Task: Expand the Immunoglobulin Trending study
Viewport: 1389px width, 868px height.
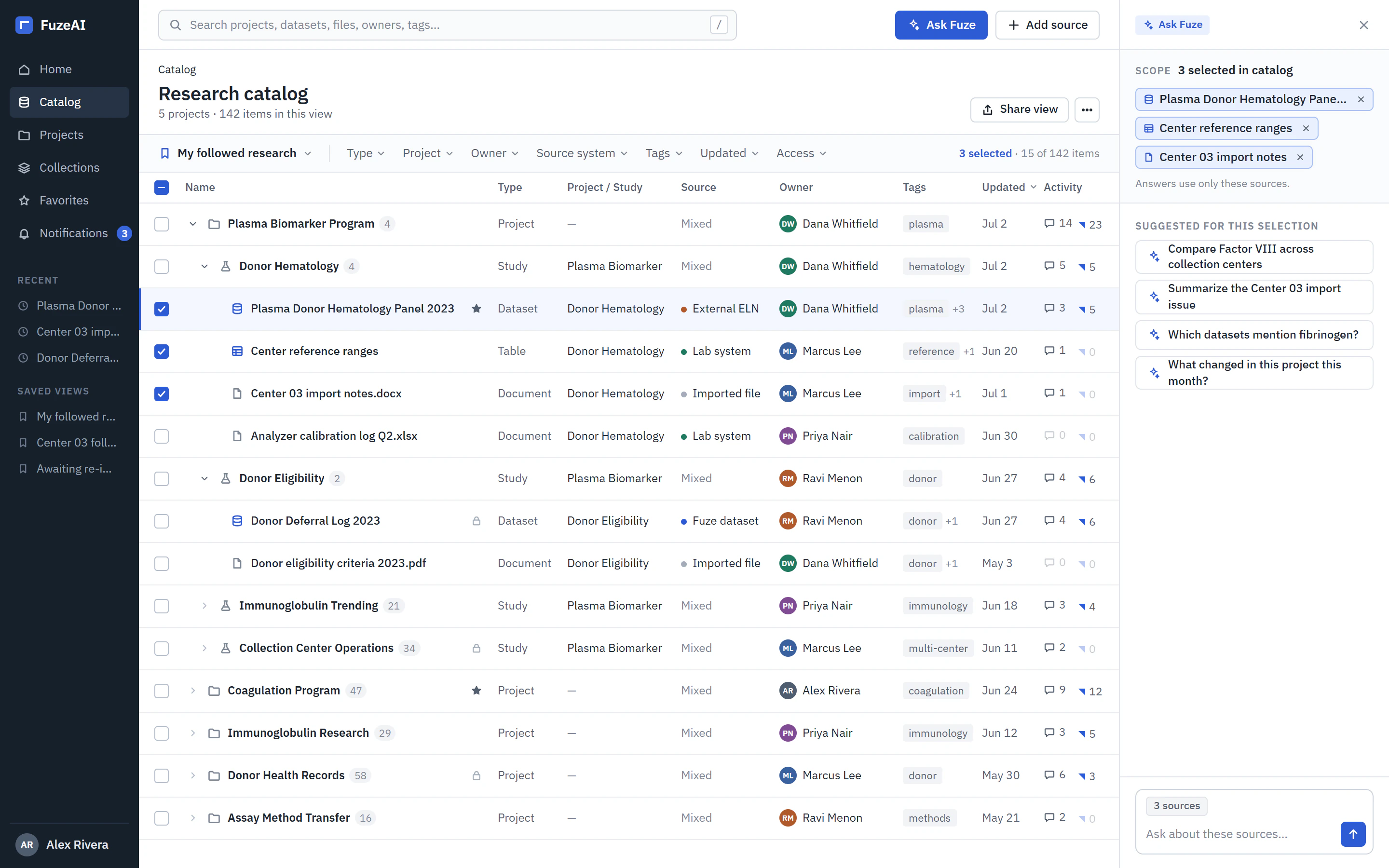Action: [204, 606]
